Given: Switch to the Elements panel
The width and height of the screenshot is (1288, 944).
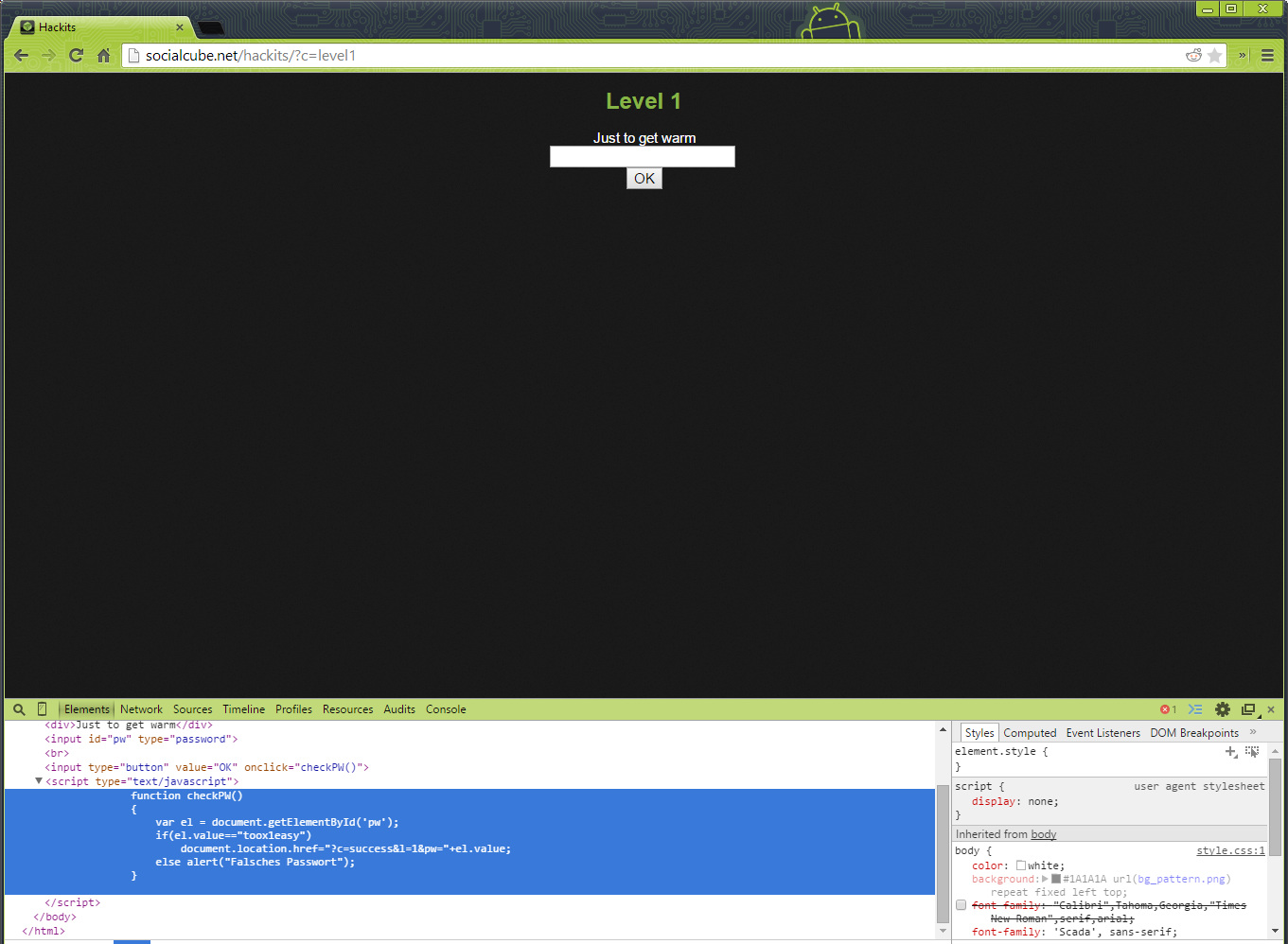Looking at the screenshot, I should pos(87,709).
